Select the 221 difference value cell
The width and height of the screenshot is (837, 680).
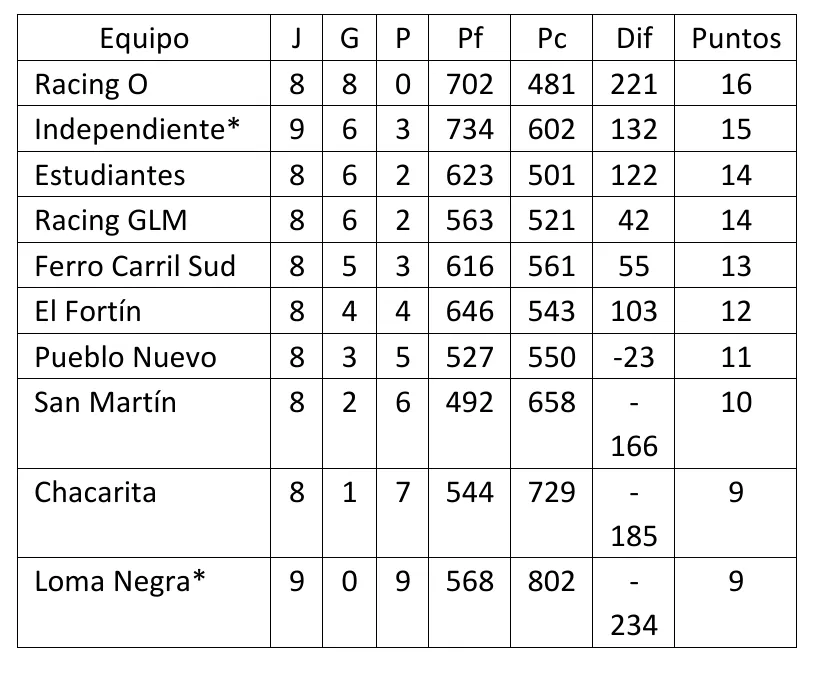tap(634, 84)
